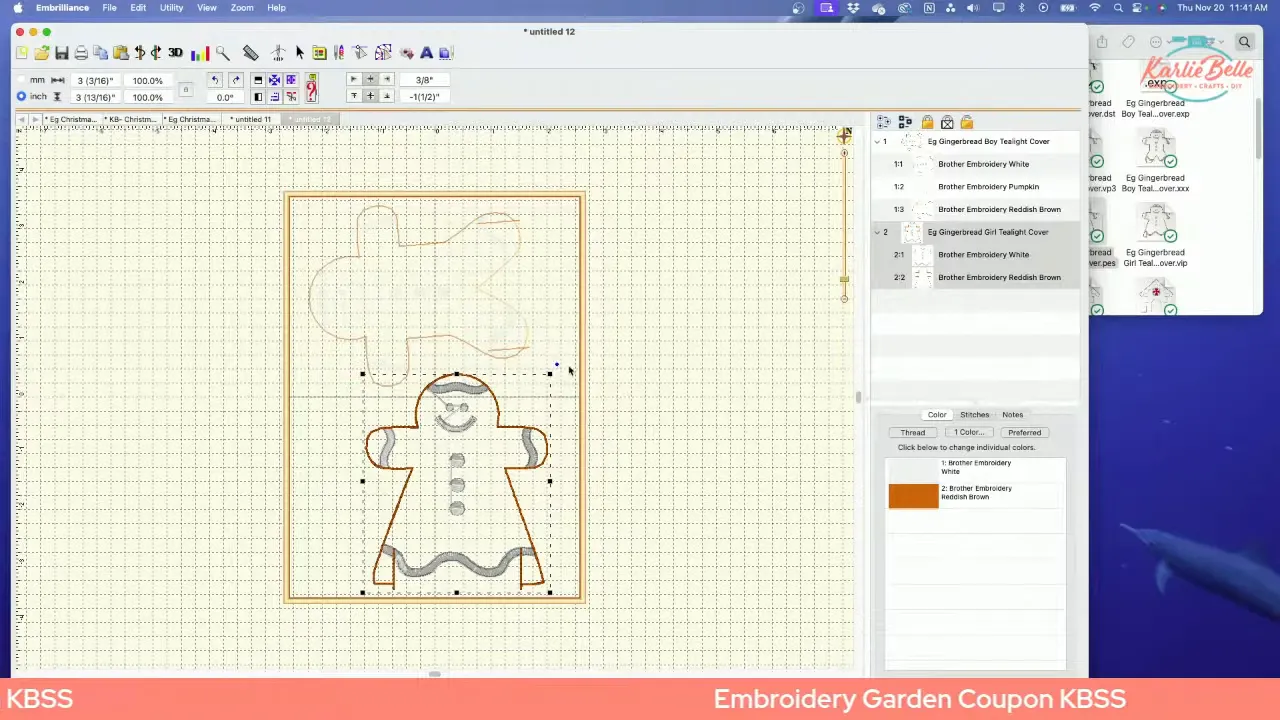Click the align left edge icon

click(353, 79)
